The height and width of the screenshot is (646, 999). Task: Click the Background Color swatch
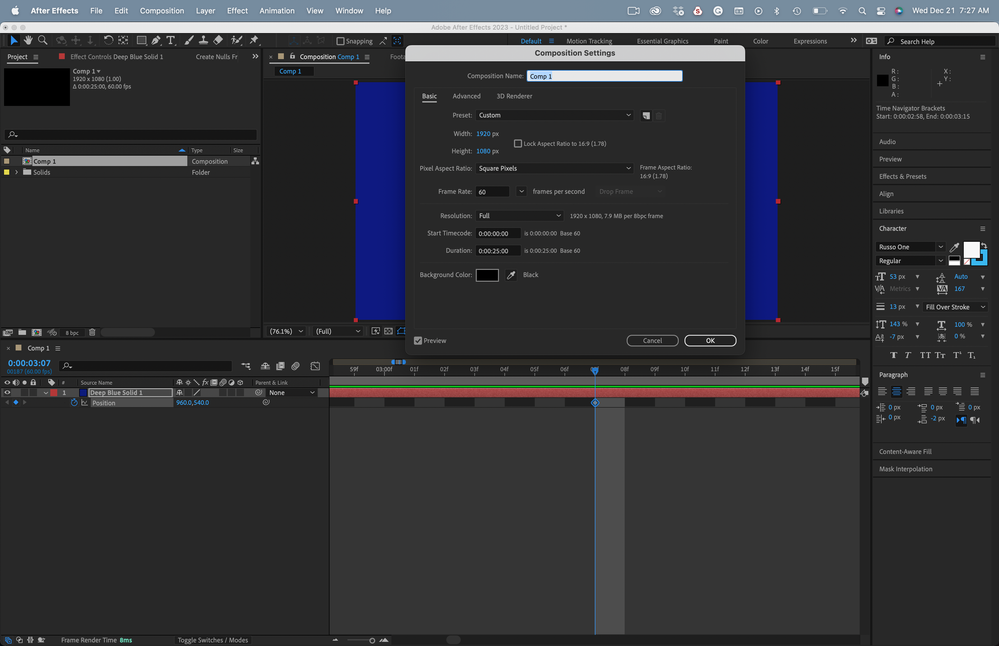point(487,275)
